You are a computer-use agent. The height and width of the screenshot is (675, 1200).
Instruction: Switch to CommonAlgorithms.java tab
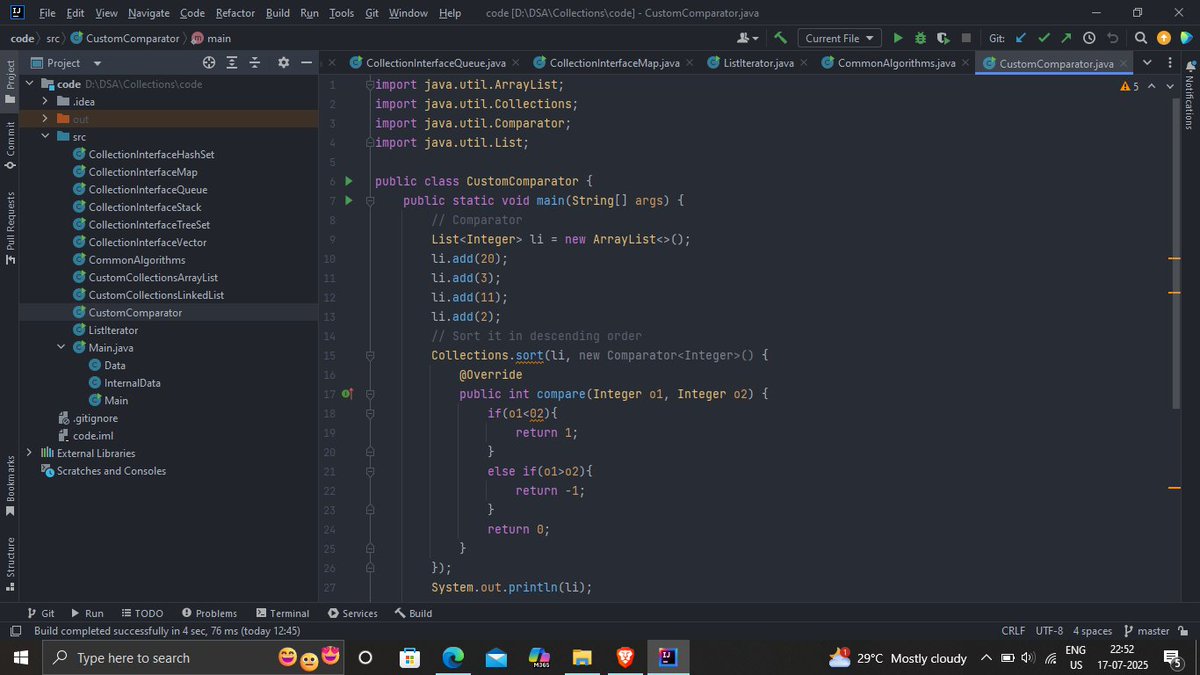tap(897, 63)
